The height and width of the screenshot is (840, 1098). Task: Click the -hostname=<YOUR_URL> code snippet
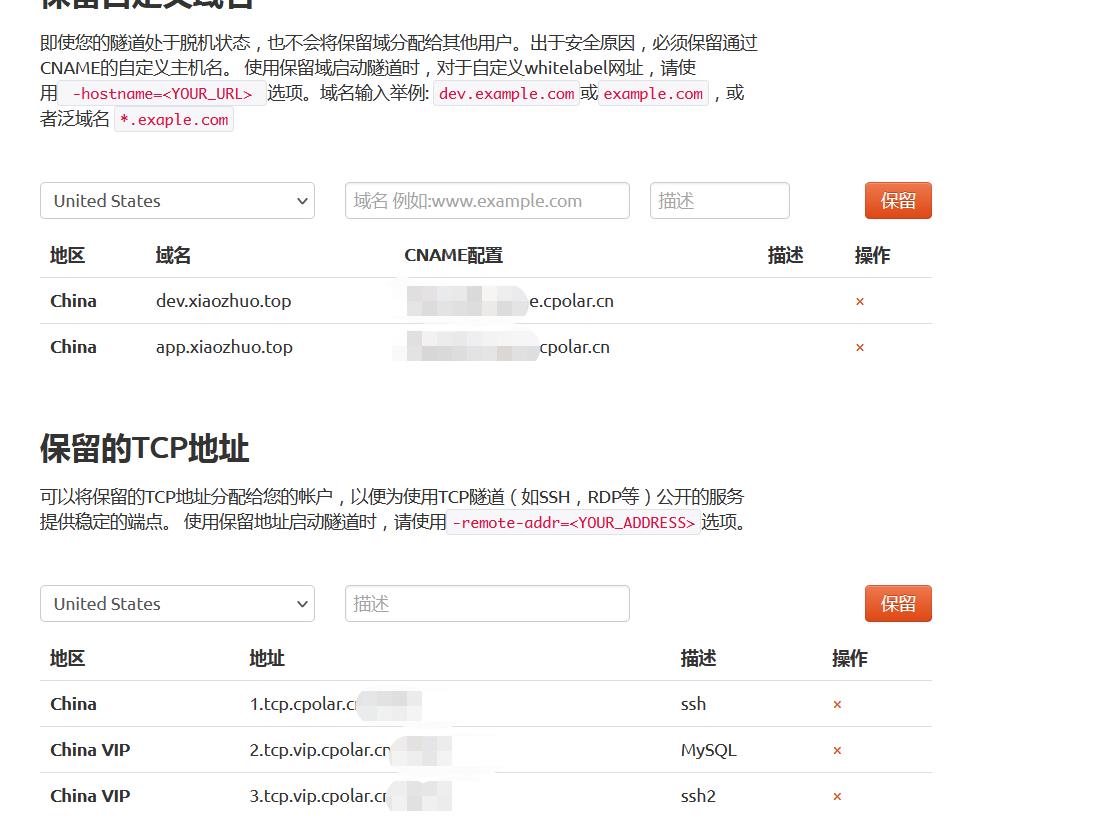click(x=162, y=94)
